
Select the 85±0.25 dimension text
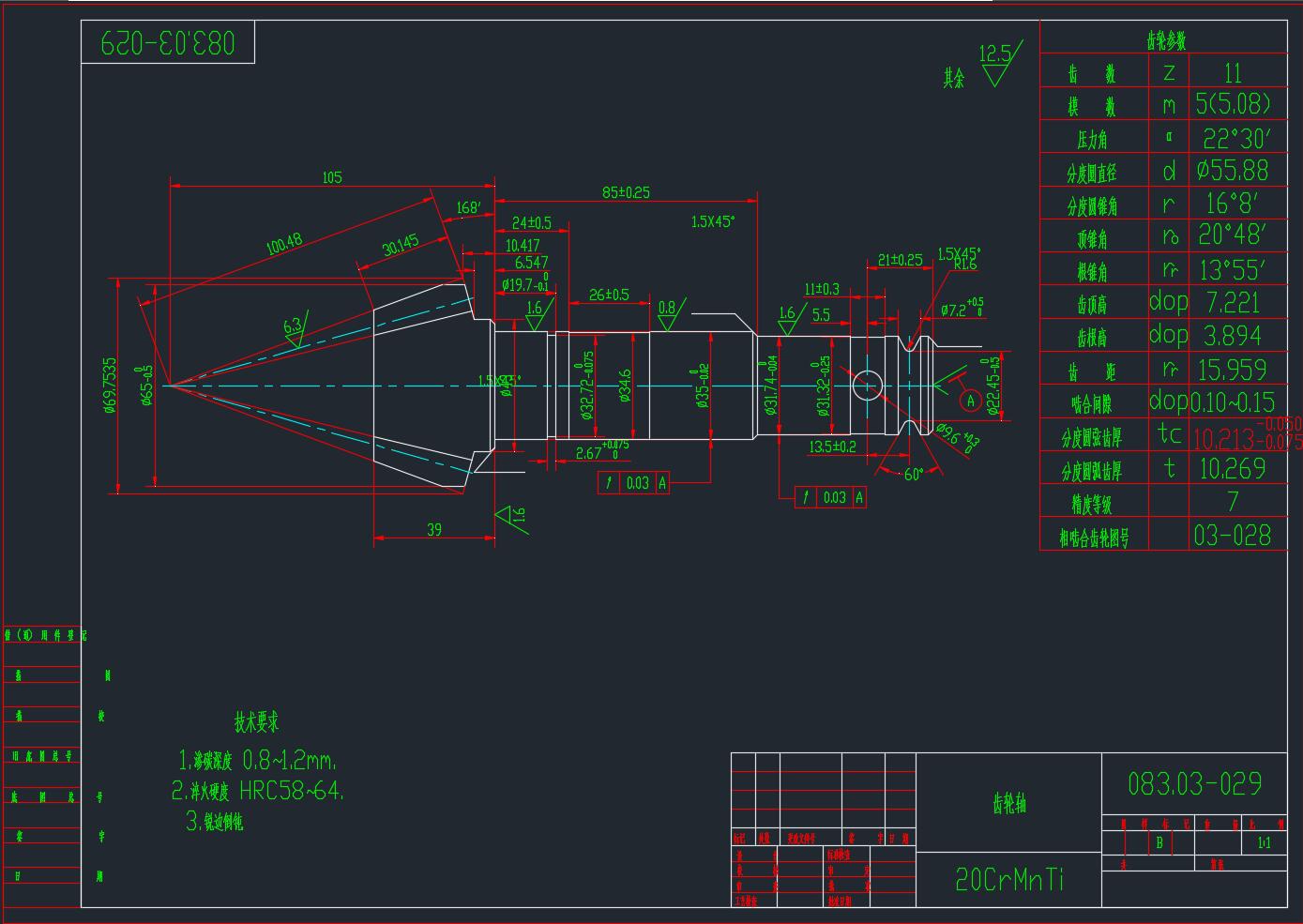(x=626, y=192)
